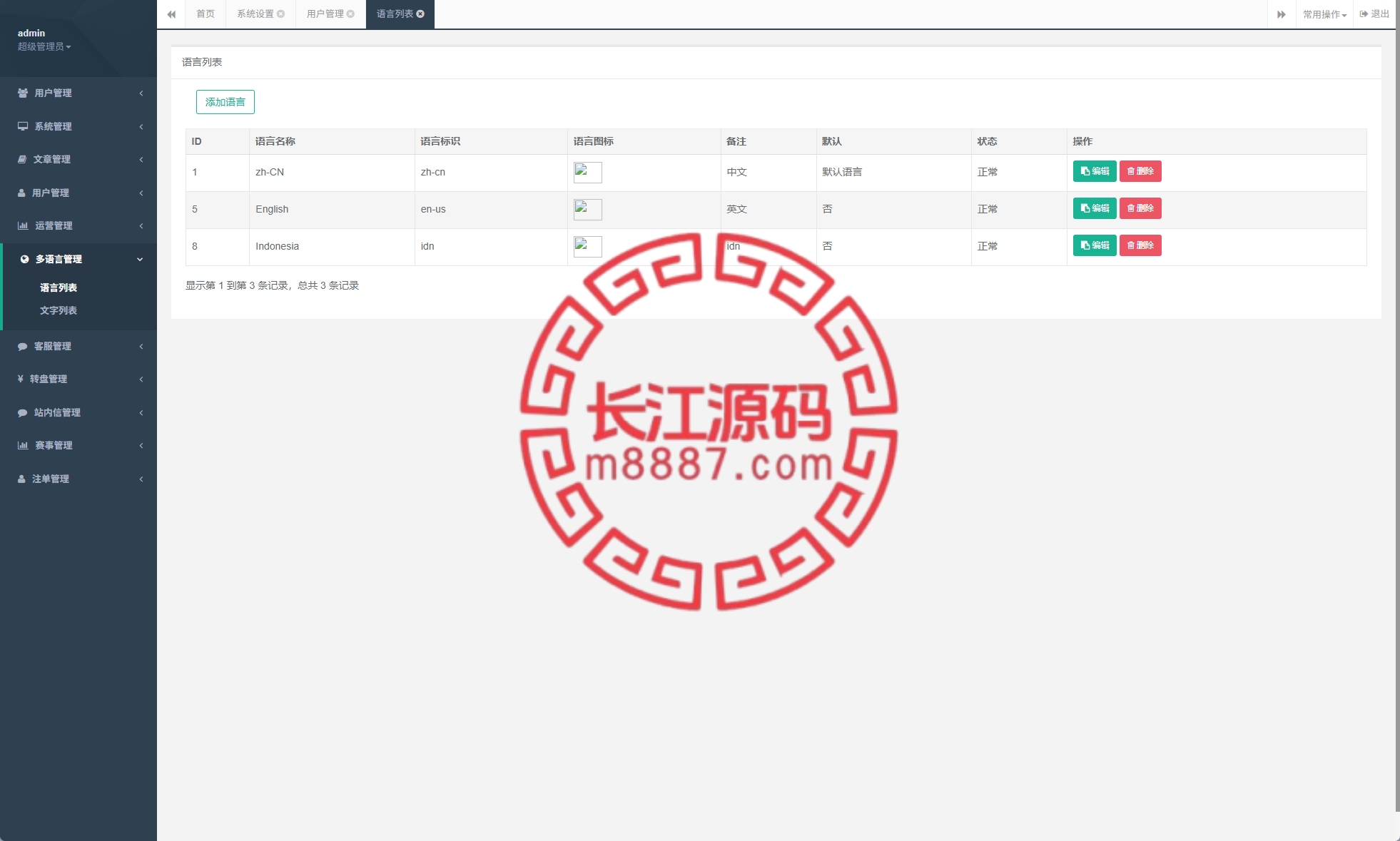The height and width of the screenshot is (841, 1400).
Task: Edit the English language row
Action: point(1095,208)
